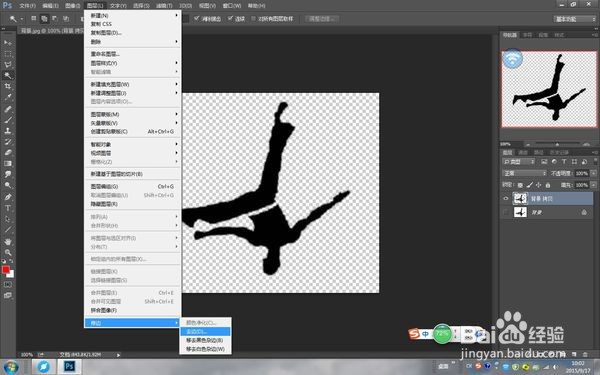
Task: Toggle Quick Mask mode icon
Action: [8, 285]
